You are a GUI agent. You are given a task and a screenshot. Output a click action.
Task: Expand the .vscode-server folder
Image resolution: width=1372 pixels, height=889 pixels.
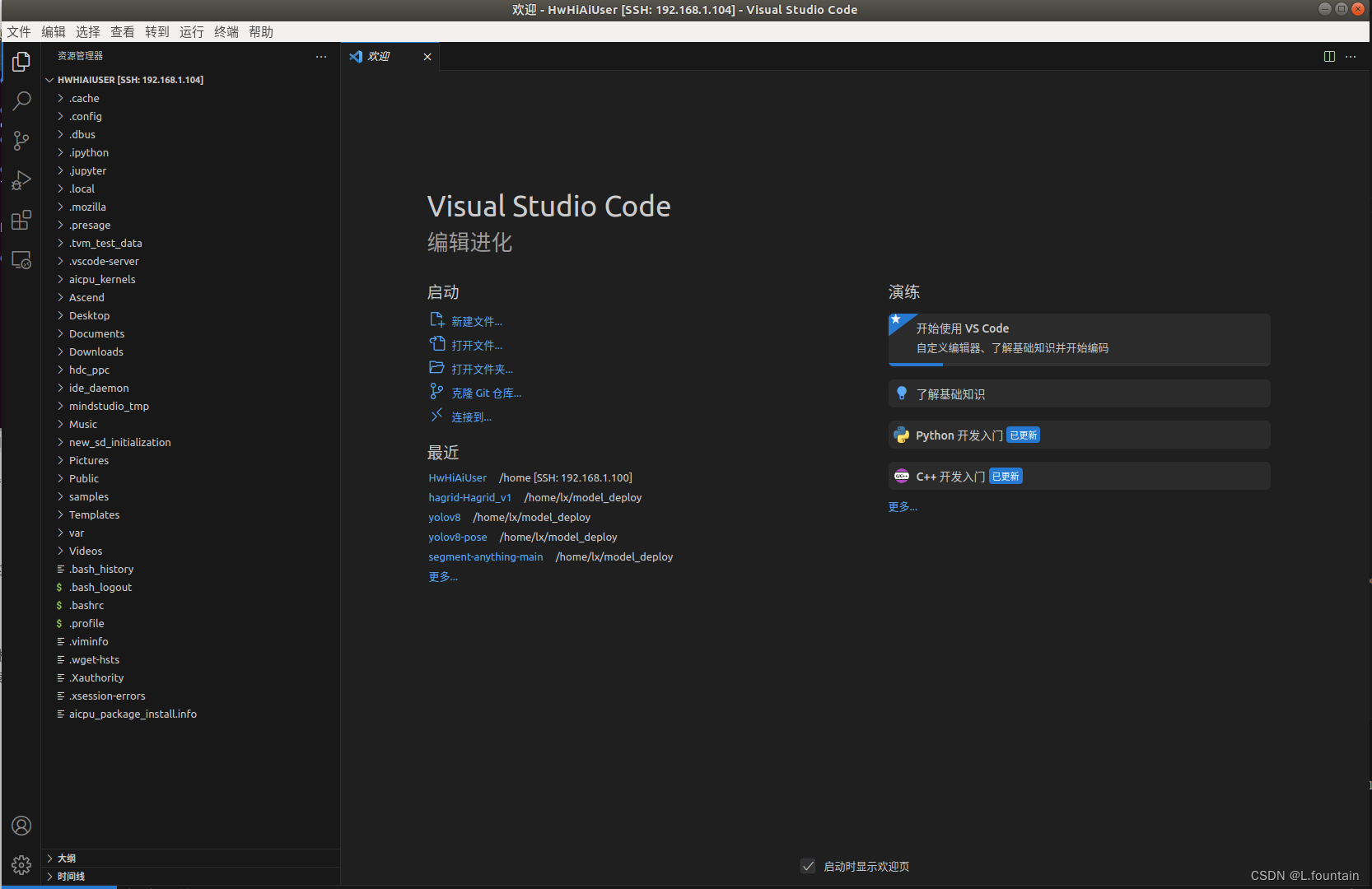tap(60, 261)
